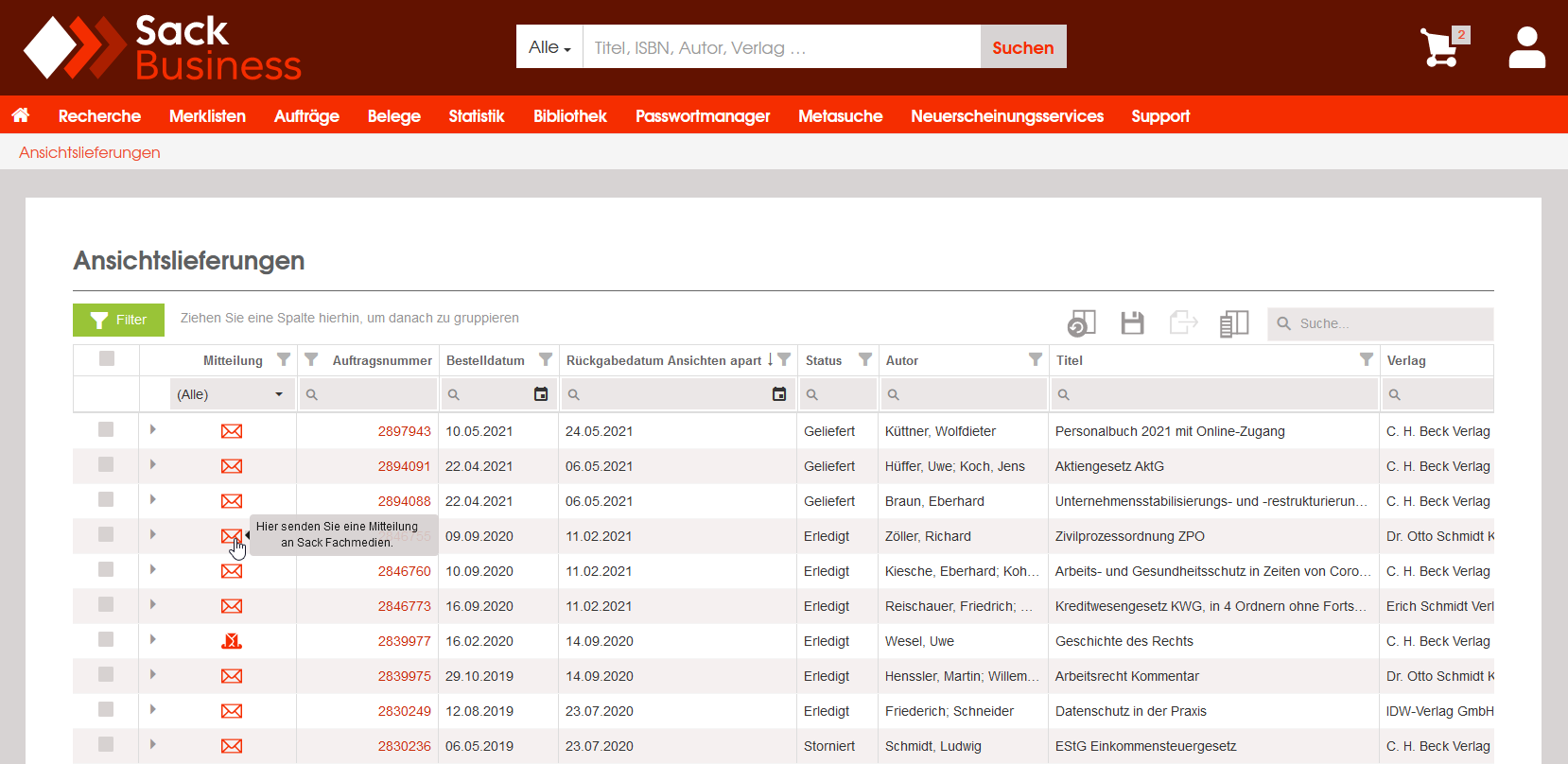Select the row for order 2894091
The image size is (1568, 764).
106,464
